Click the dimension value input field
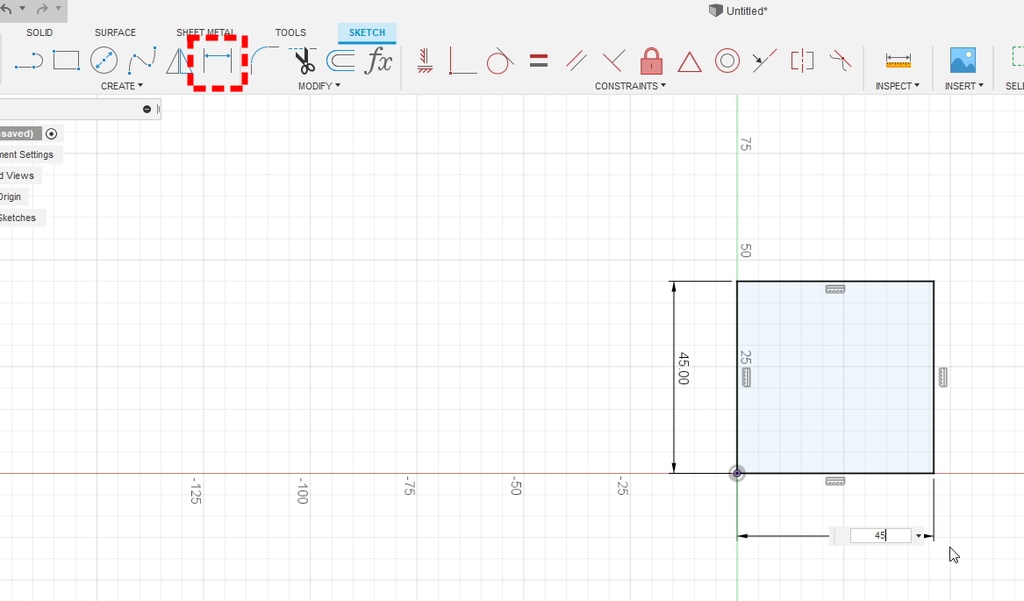The width and height of the screenshot is (1024, 601). click(880, 536)
